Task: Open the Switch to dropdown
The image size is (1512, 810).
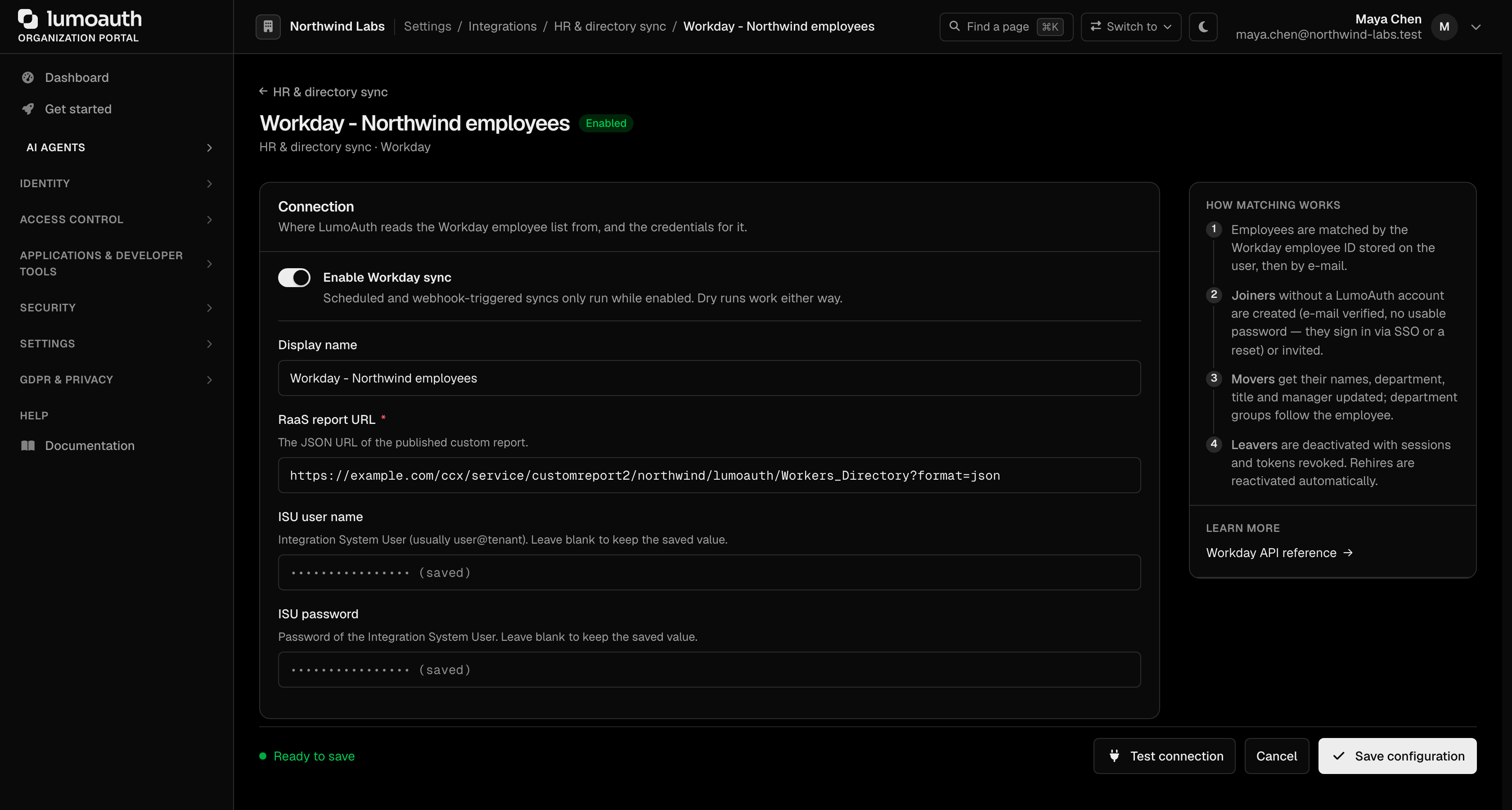Action: [x=1130, y=27]
